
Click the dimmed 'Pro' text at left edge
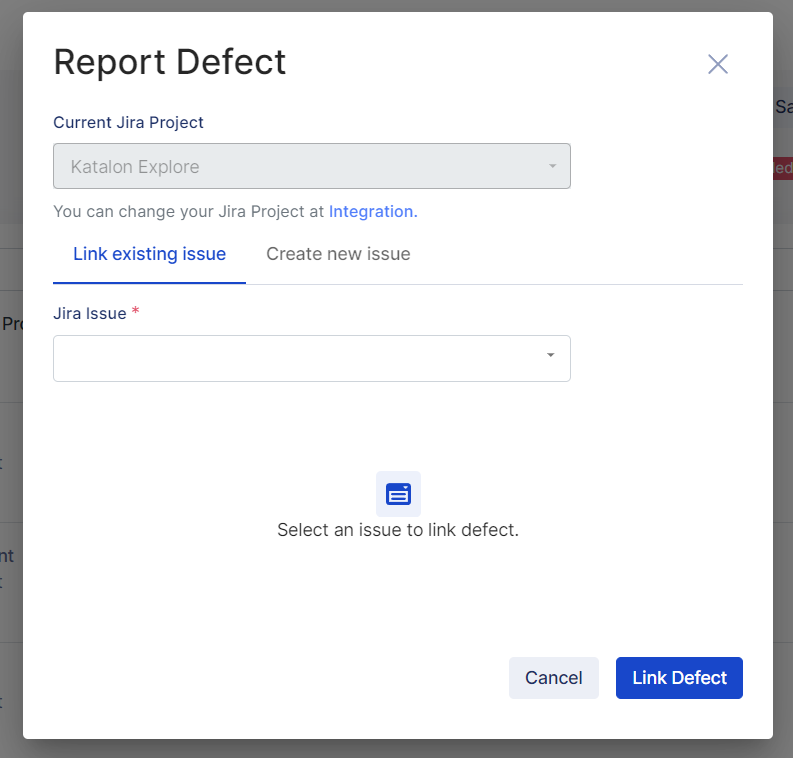(12, 324)
